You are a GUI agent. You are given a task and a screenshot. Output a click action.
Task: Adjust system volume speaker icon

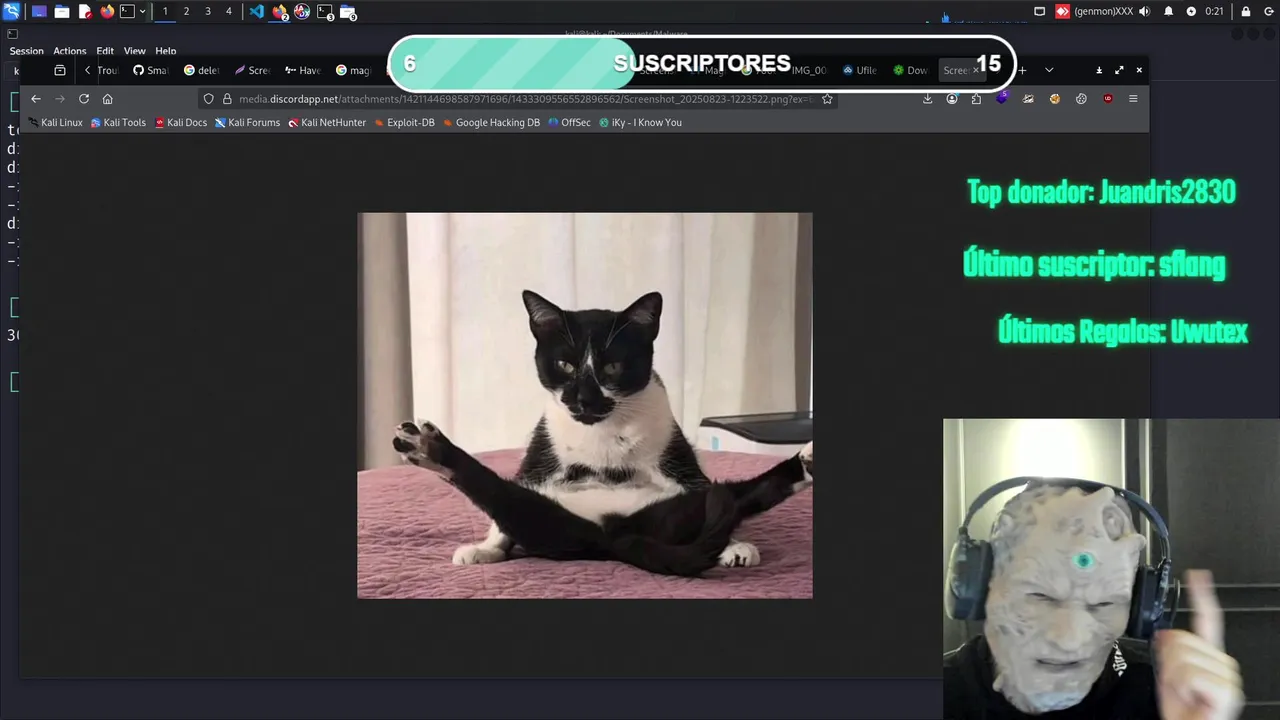point(1144,12)
